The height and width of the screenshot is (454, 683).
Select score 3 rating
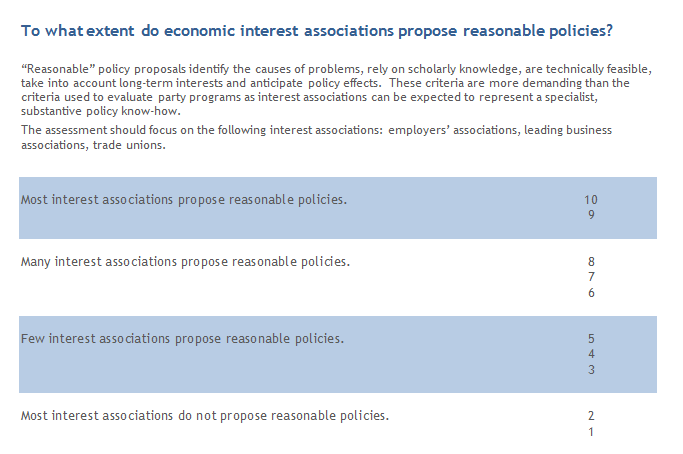591,369
